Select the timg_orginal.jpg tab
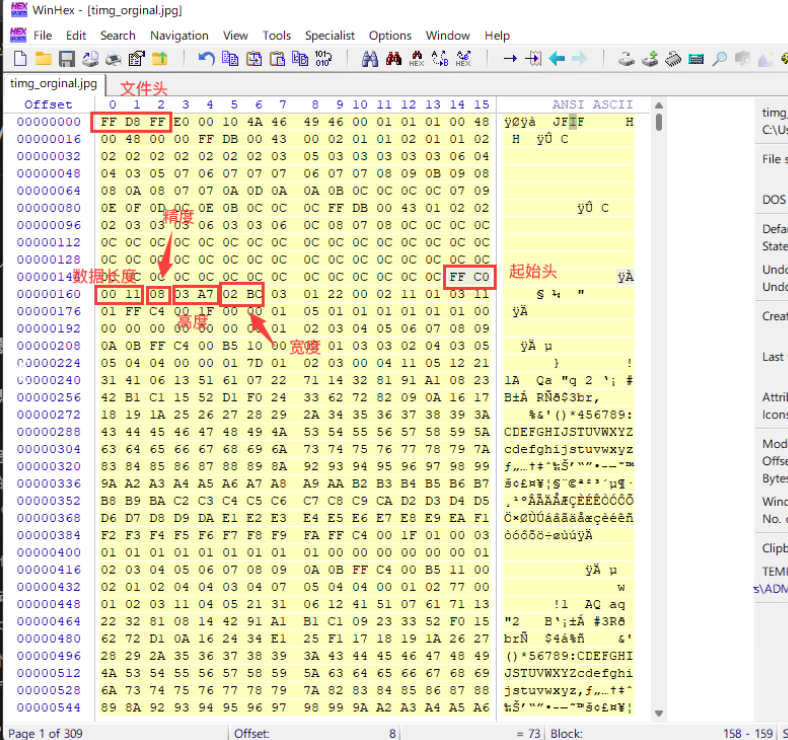 tap(53, 83)
